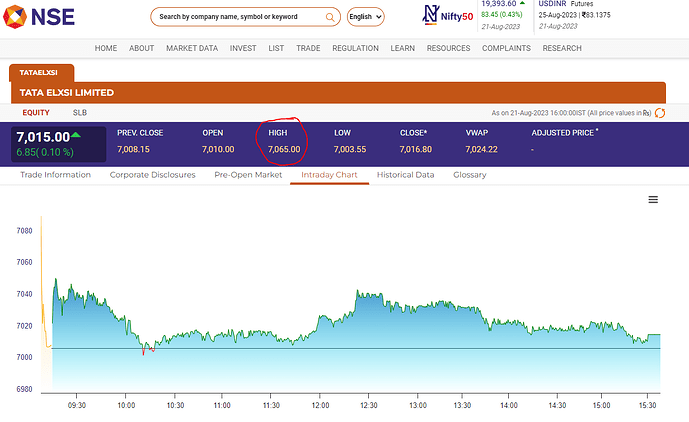Open the LIST menu
The height and width of the screenshot is (422, 689).
coord(276,48)
